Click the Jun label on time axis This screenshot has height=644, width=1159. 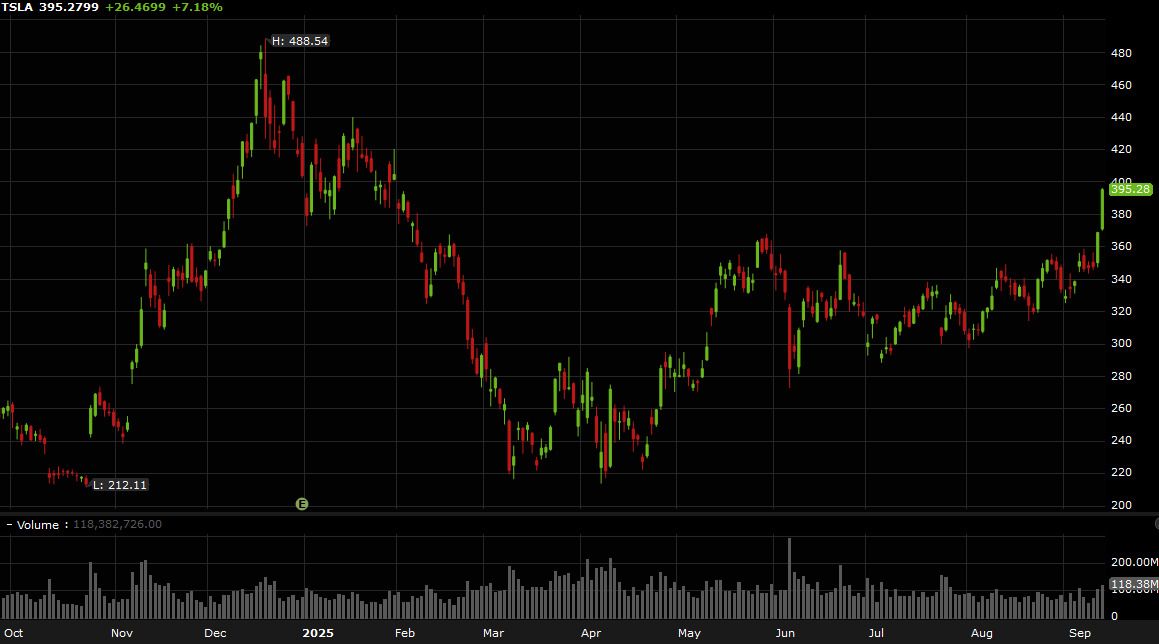pos(785,633)
